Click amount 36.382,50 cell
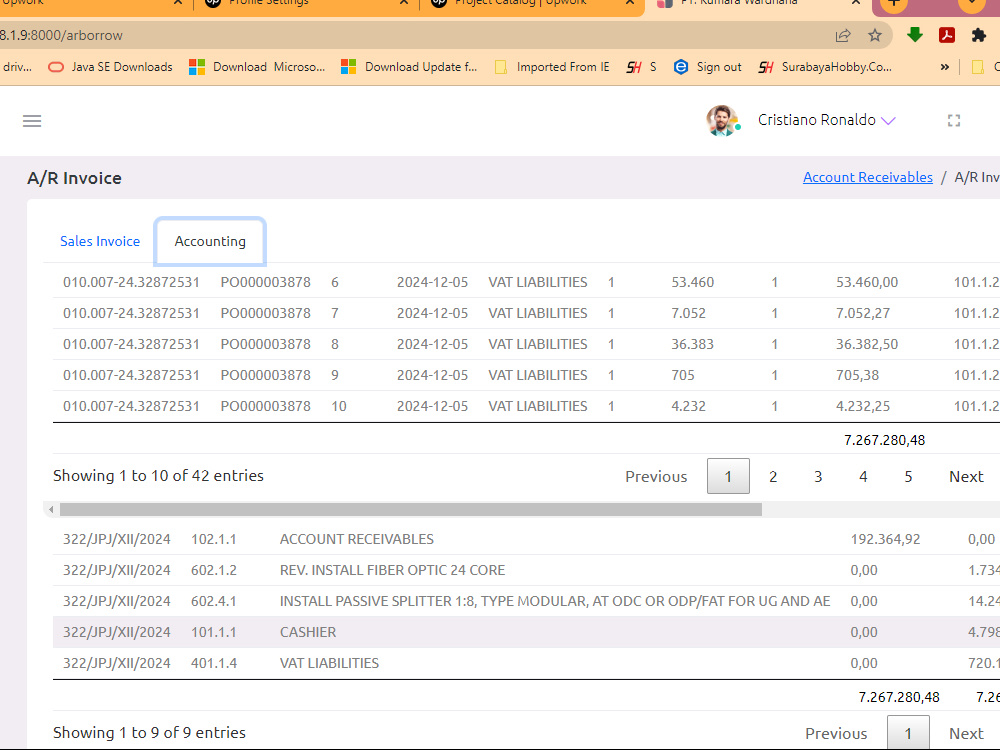 867,344
